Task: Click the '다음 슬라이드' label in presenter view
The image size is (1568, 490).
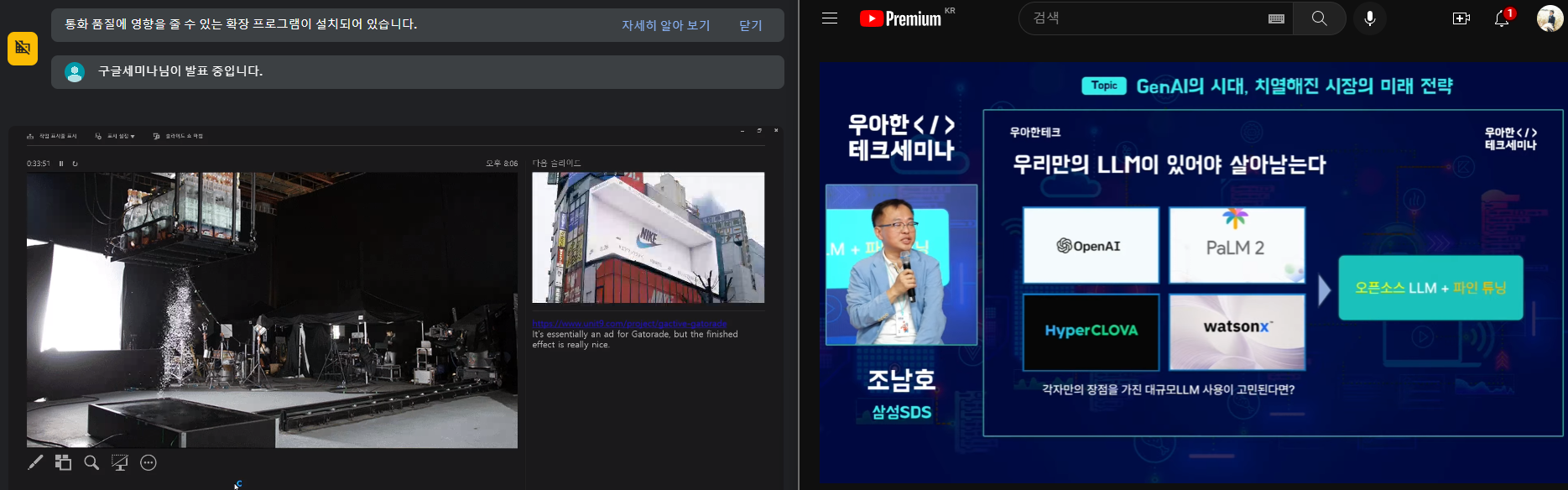Action: pos(556,164)
